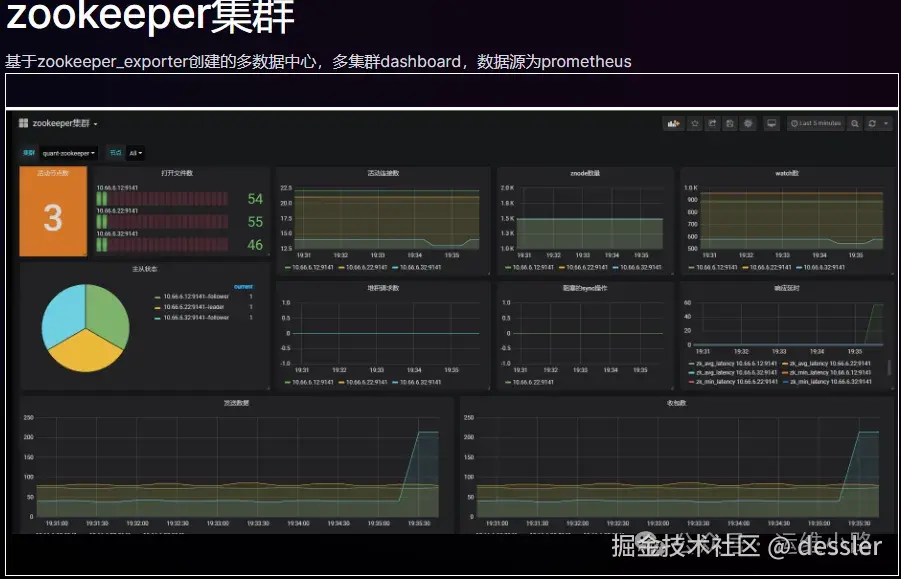Zoom out the time range with the magnifier
The height and width of the screenshot is (579, 901).
[x=855, y=123]
